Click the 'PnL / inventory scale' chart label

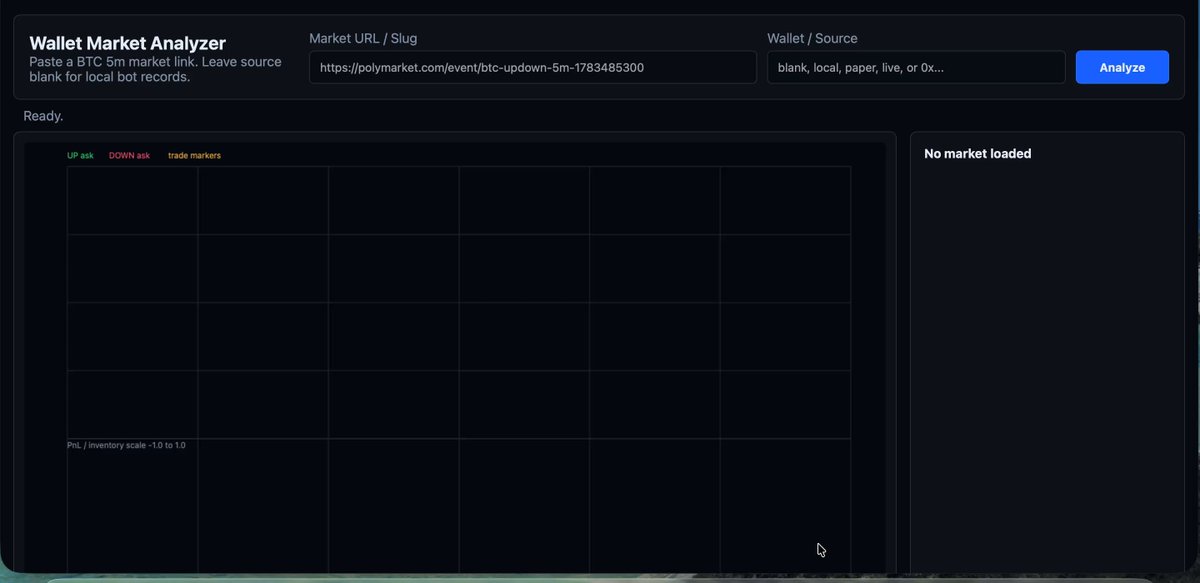tap(126, 445)
